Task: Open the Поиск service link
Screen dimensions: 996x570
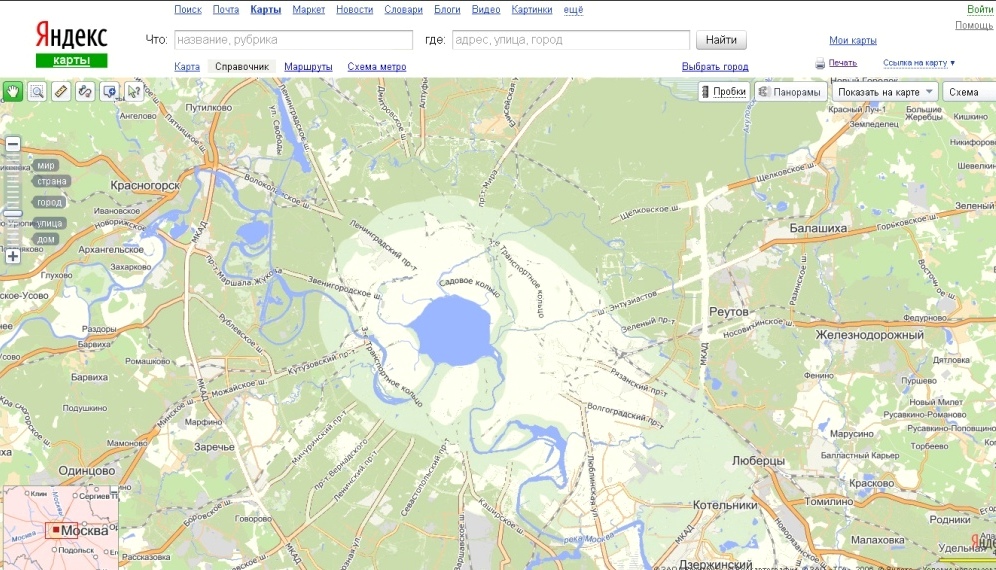Action: (x=188, y=10)
